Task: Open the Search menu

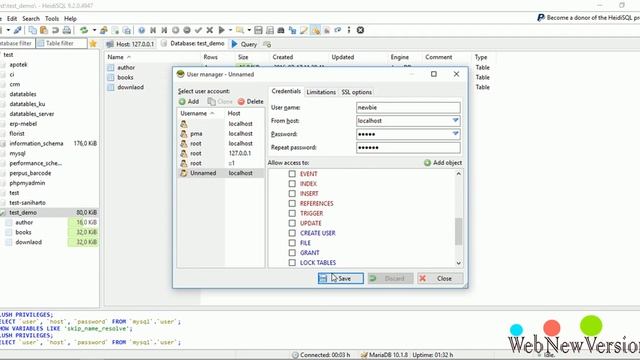Action: 31,19
